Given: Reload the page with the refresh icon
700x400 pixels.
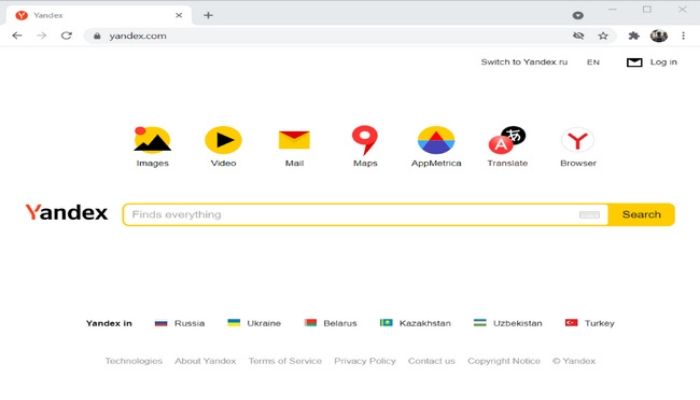Looking at the screenshot, I should pos(67,36).
